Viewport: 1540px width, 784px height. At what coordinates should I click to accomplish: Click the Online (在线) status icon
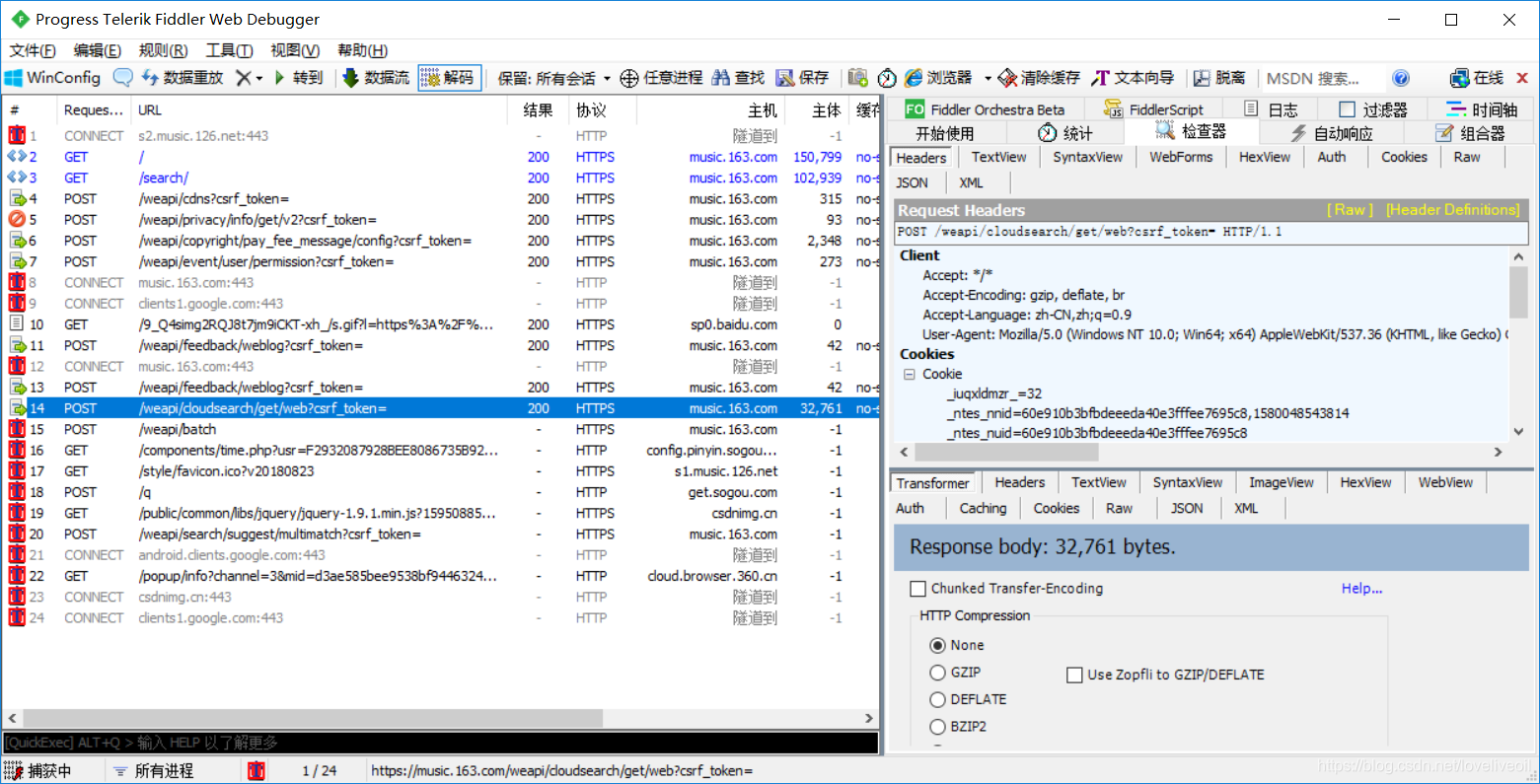pyautogui.click(x=1460, y=78)
